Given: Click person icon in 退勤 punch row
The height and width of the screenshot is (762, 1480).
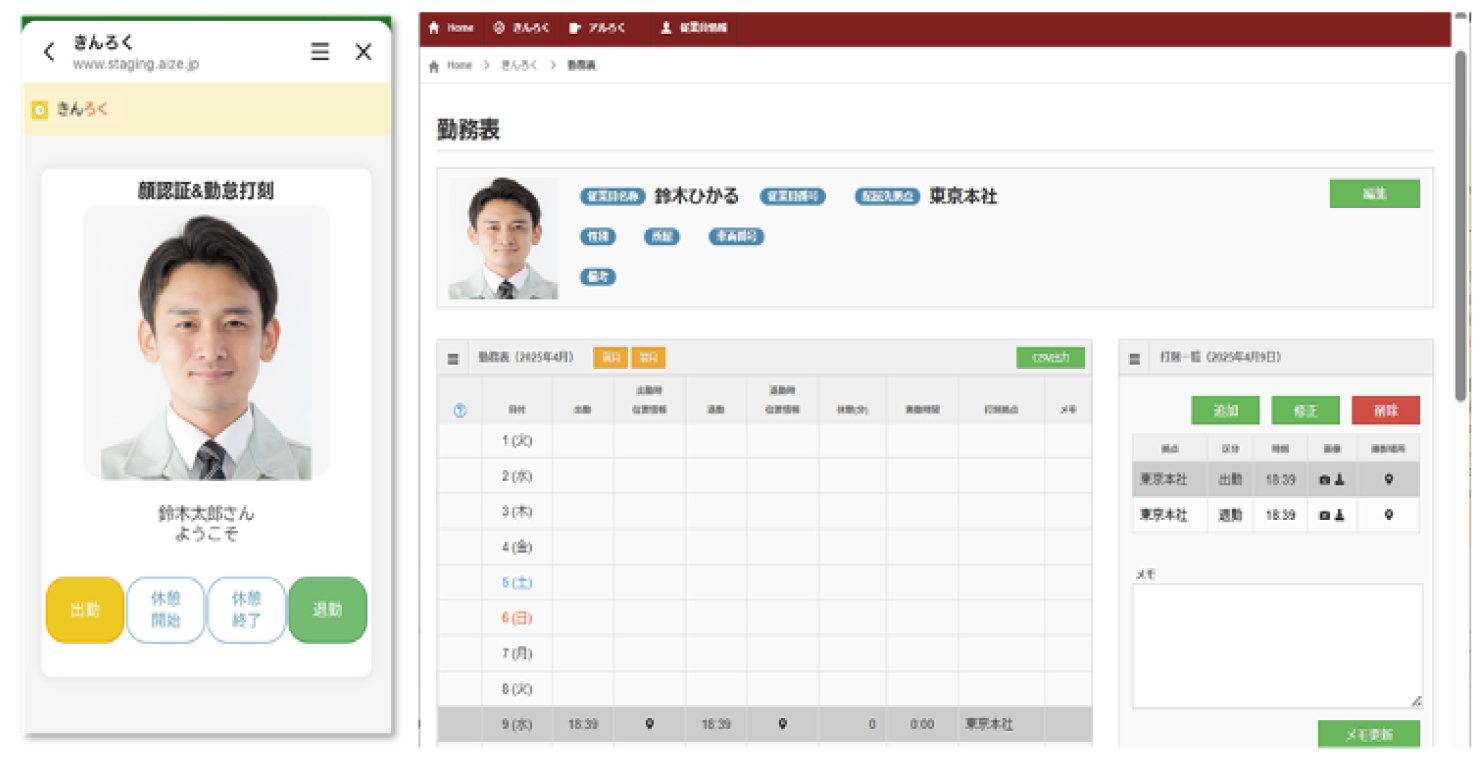Looking at the screenshot, I should pos(1339,515).
